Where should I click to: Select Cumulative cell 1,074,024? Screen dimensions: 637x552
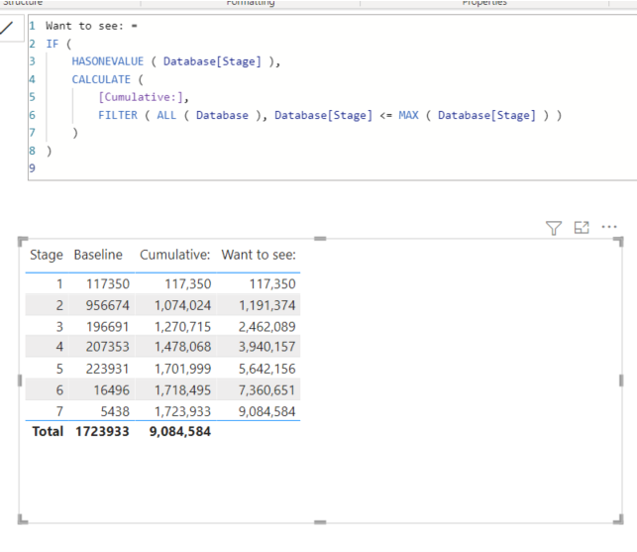[183, 305]
